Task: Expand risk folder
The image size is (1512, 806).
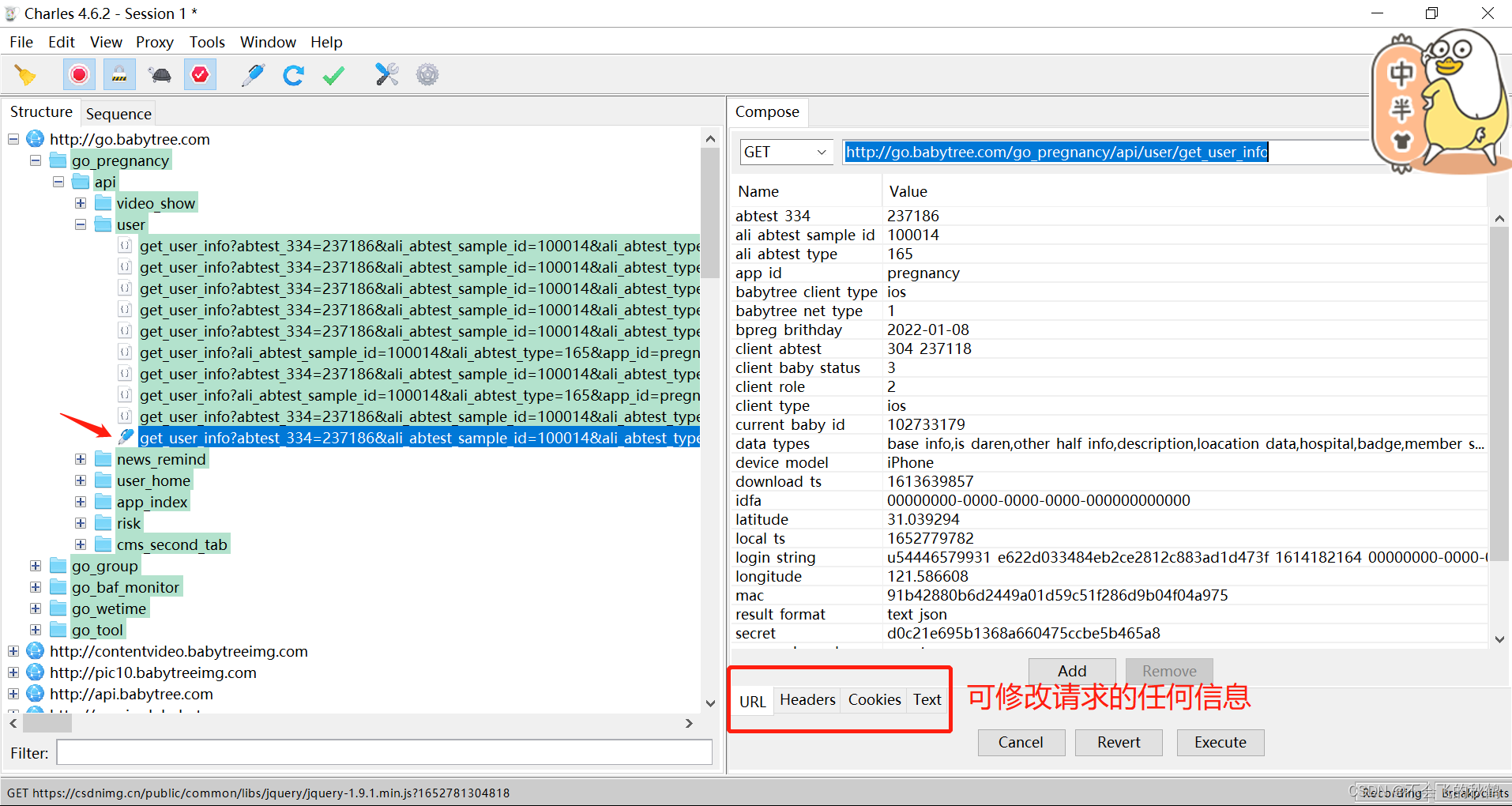Action: coord(81,523)
